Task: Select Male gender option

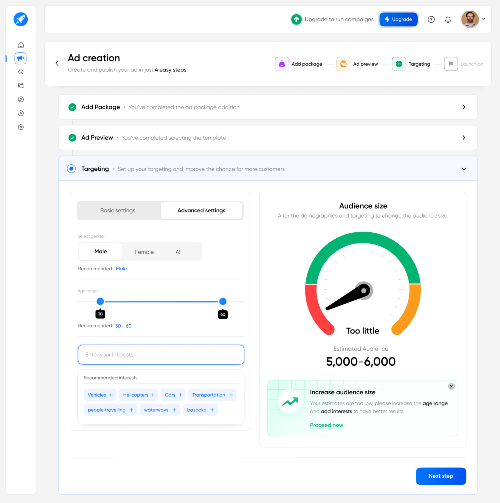Action: [101, 251]
